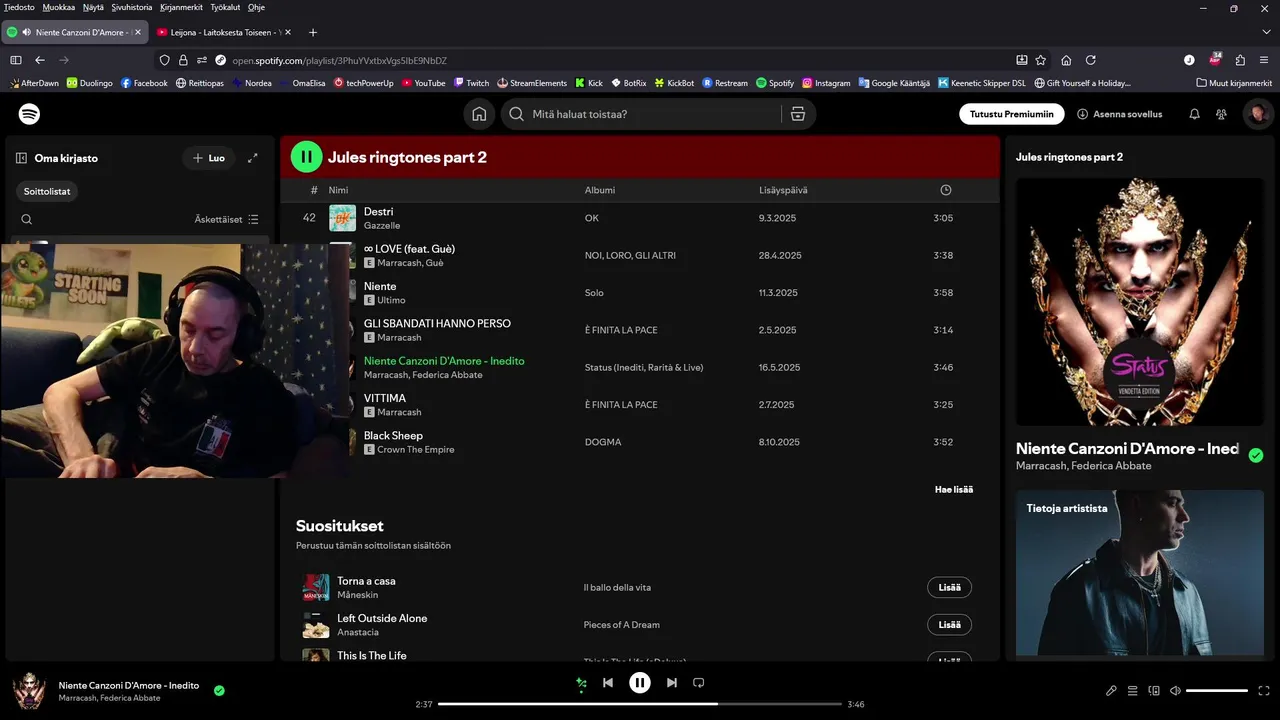Open Muokkaa browser menu
The image size is (1280, 720).
coord(58,7)
